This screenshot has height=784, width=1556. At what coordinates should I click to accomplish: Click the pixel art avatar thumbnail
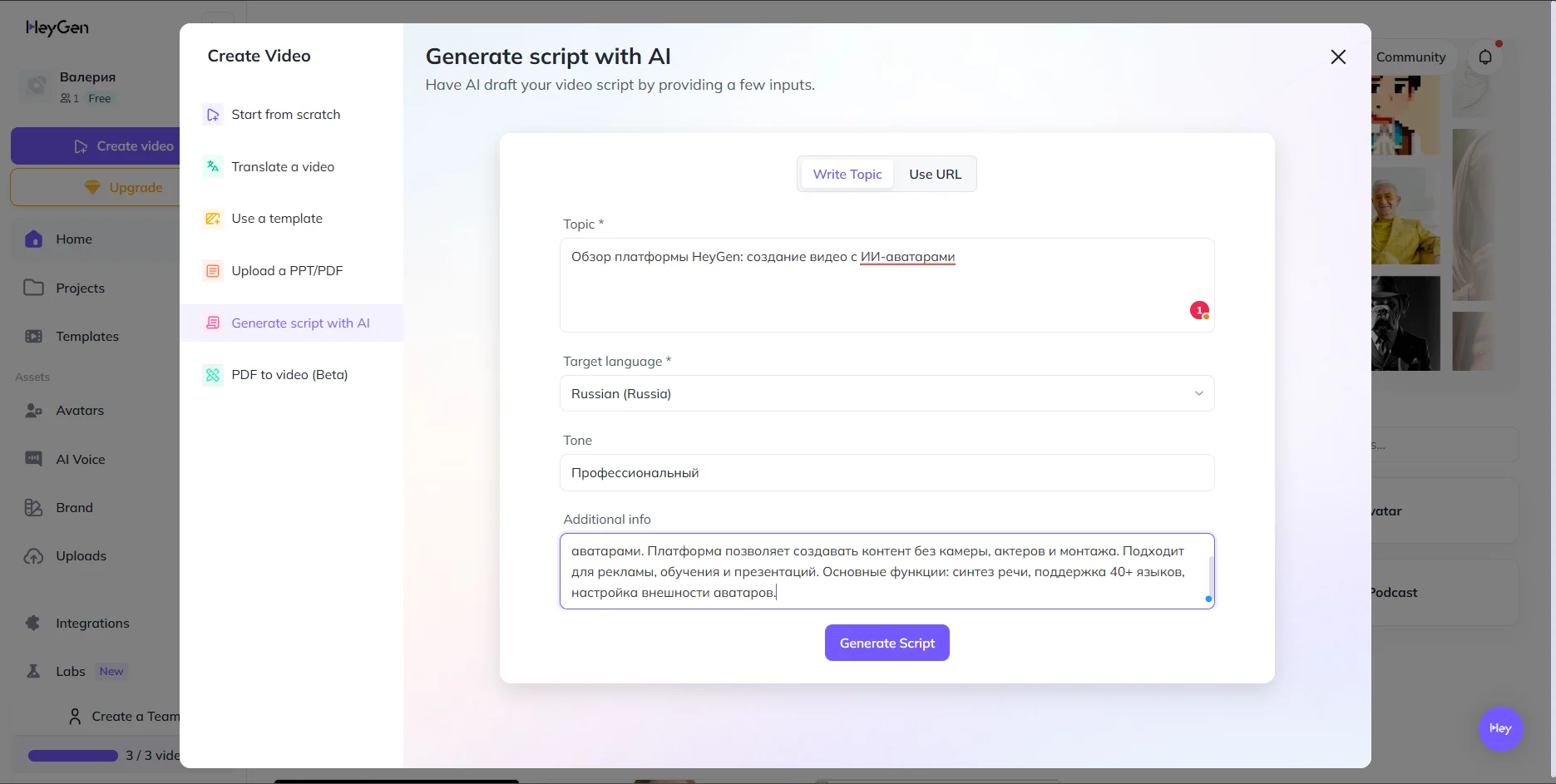[x=1405, y=115]
